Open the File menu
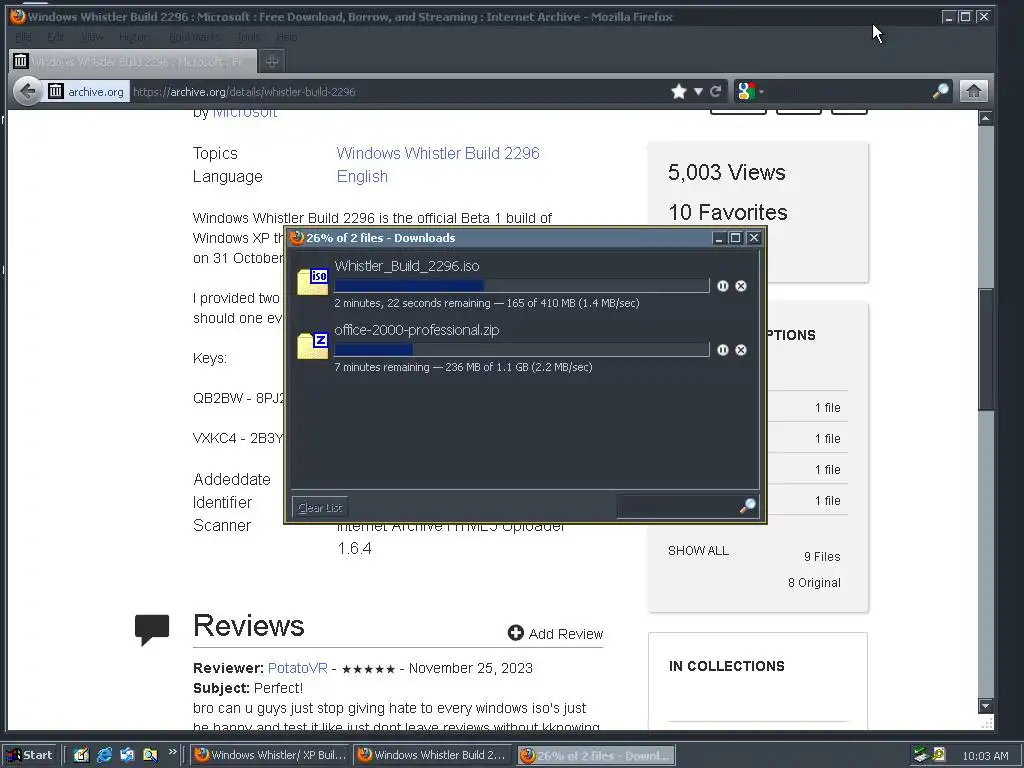Image resolution: width=1024 pixels, height=768 pixels. point(23,37)
